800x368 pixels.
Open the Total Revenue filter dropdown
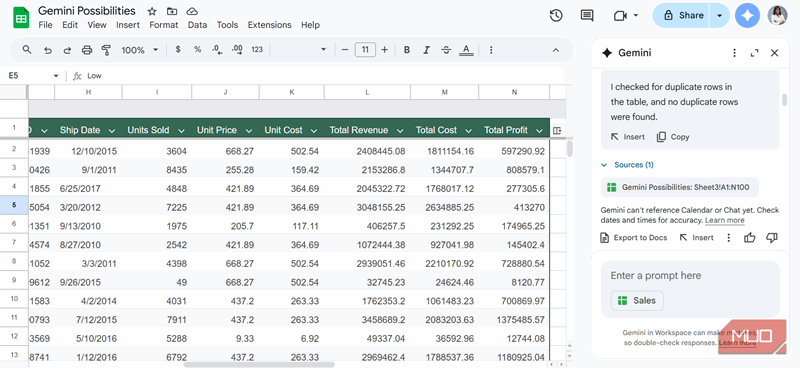pyautogui.click(x=400, y=131)
